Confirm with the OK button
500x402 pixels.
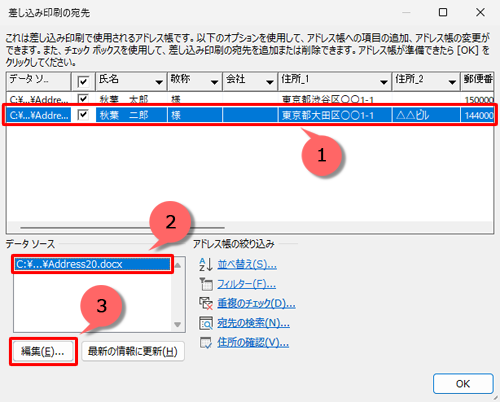[463, 384]
